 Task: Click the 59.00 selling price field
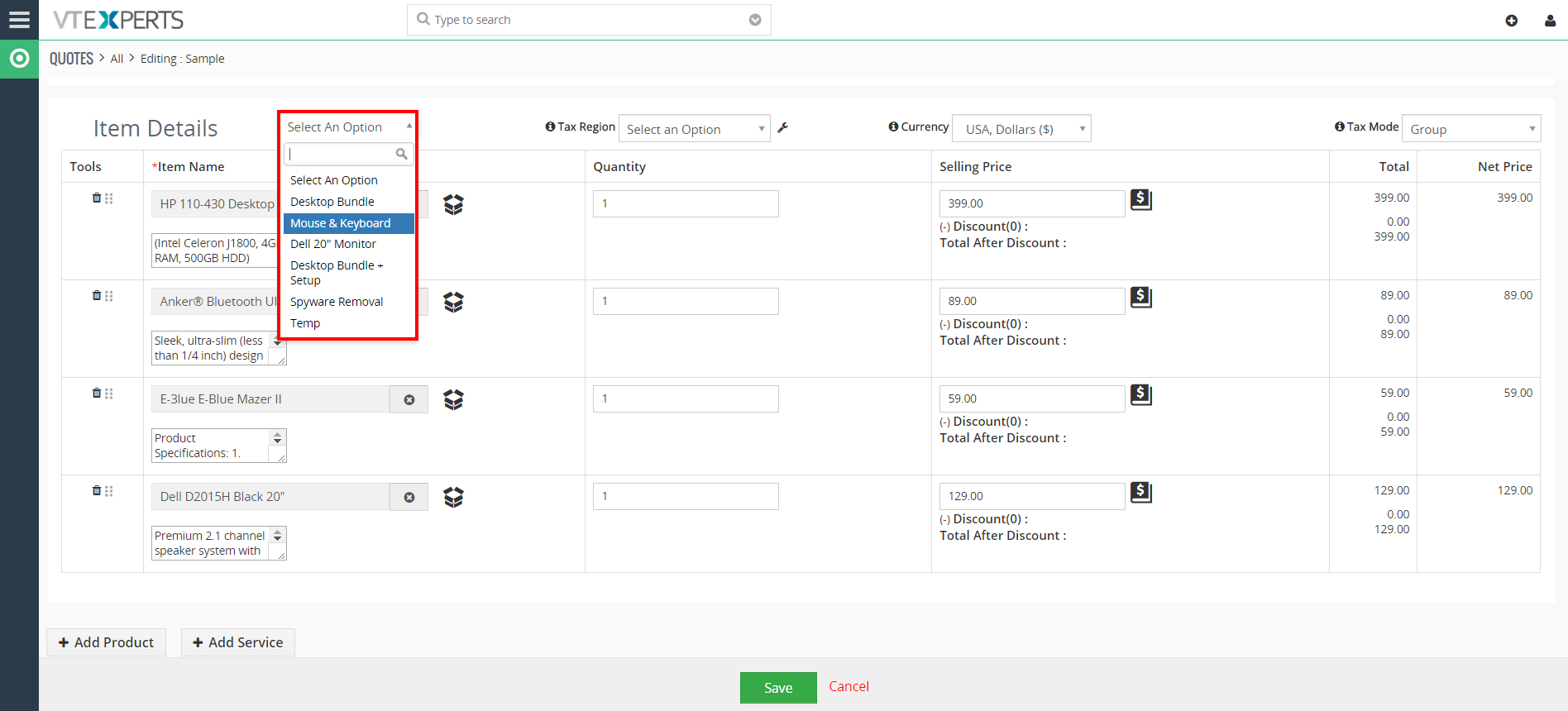coord(1032,398)
